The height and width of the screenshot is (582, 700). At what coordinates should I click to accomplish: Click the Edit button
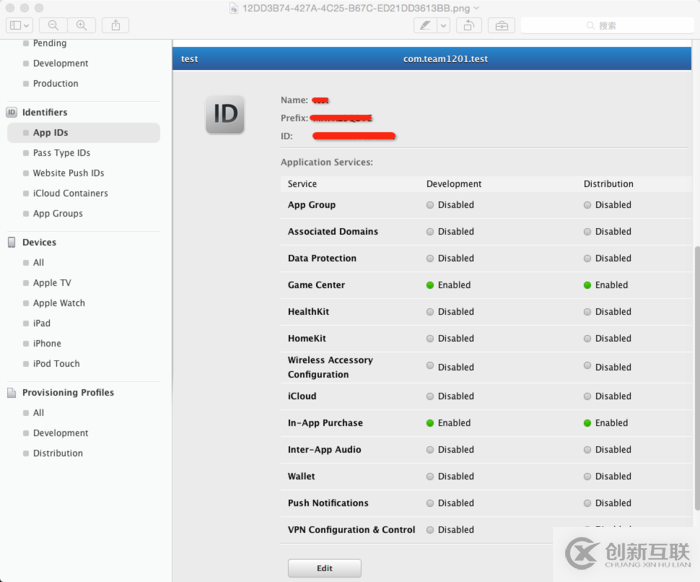click(325, 568)
